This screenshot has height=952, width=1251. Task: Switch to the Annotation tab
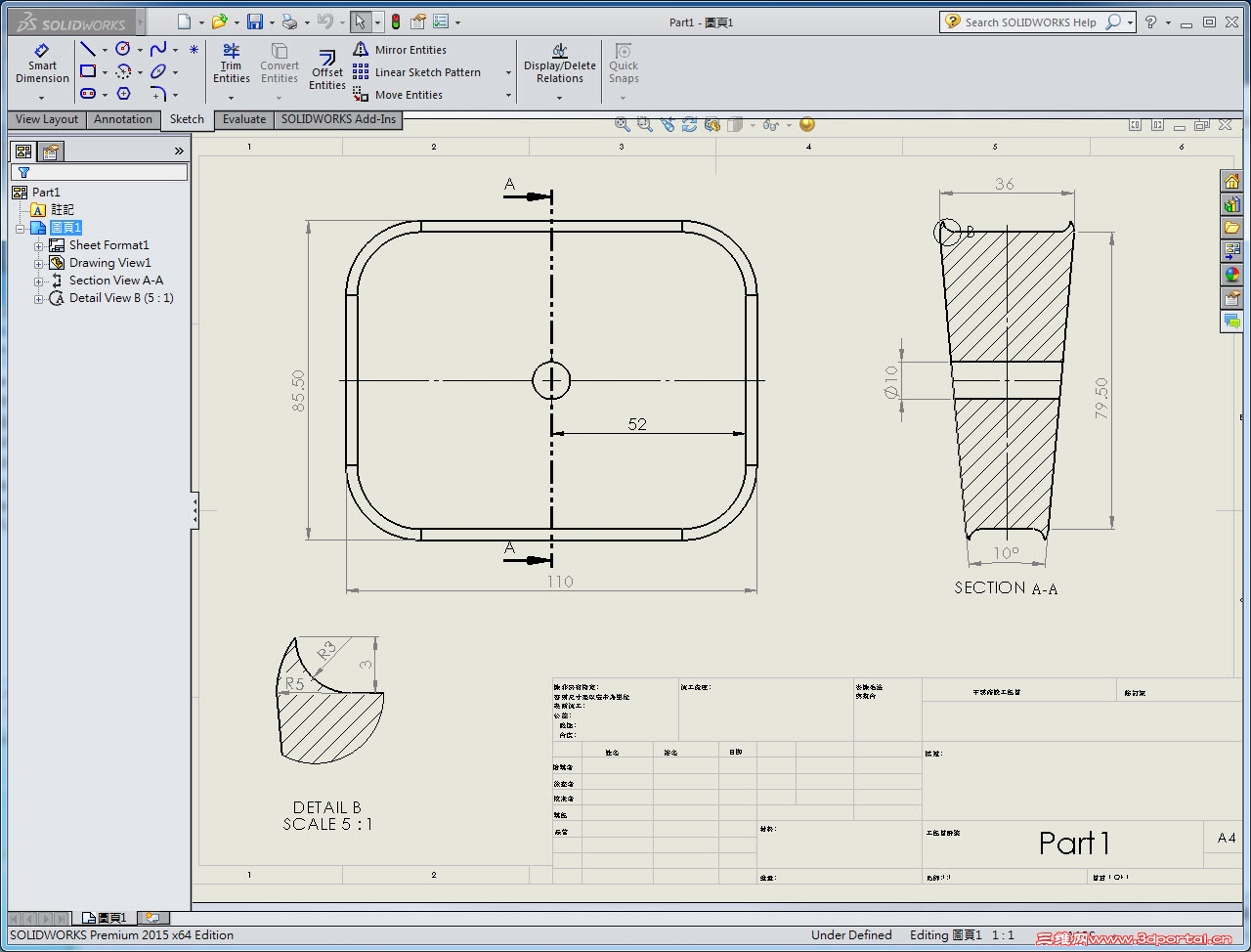click(123, 119)
